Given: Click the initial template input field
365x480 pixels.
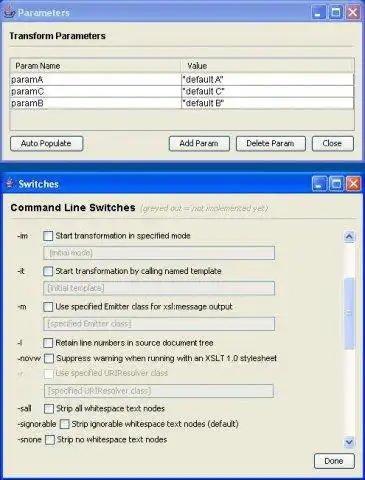Looking at the screenshot, I should click(x=159, y=288).
